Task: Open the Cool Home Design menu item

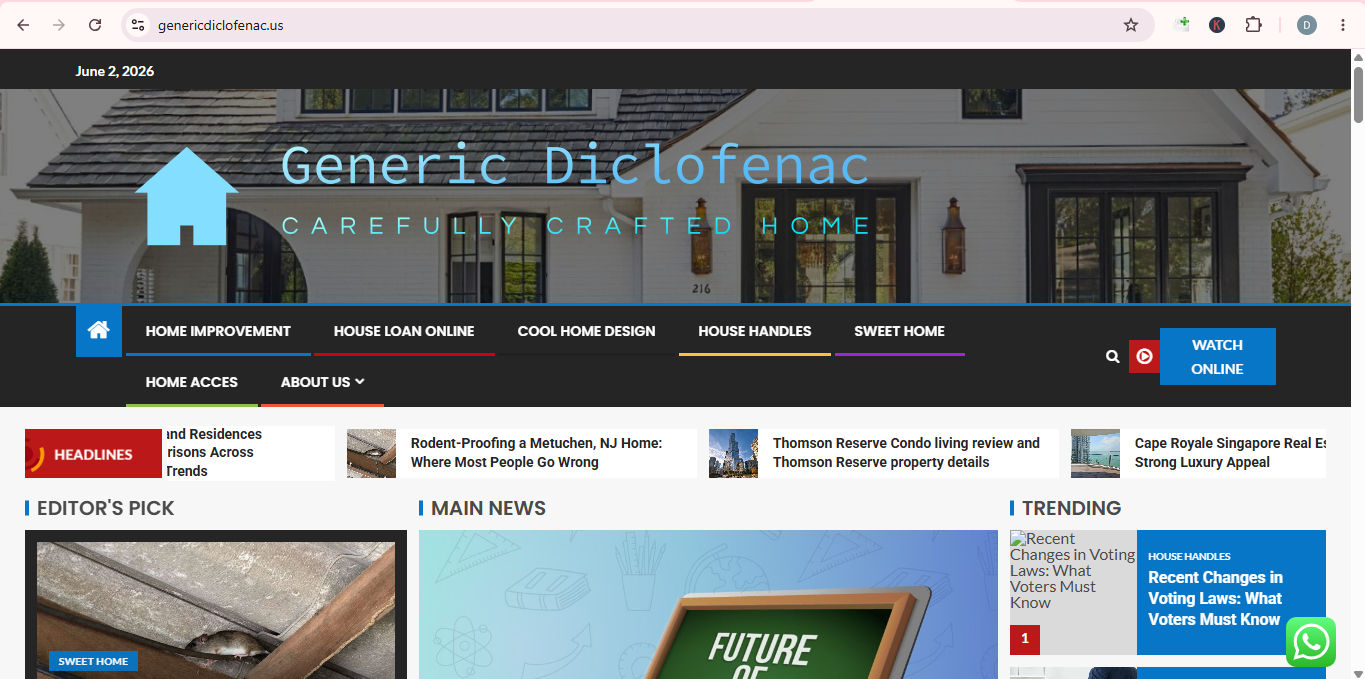Action: (x=586, y=331)
